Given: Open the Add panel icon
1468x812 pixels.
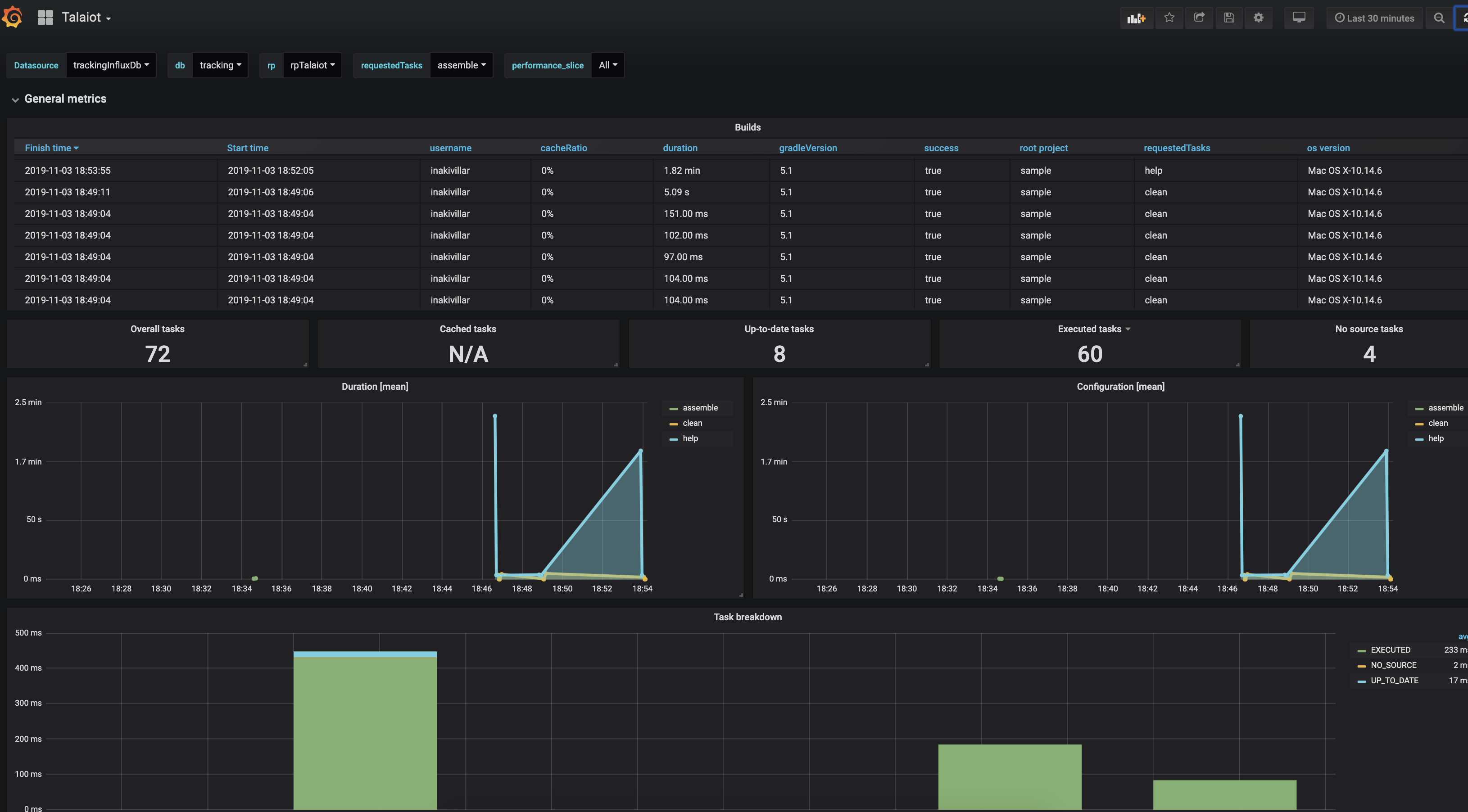Looking at the screenshot, I should (x=1136, y=18).
